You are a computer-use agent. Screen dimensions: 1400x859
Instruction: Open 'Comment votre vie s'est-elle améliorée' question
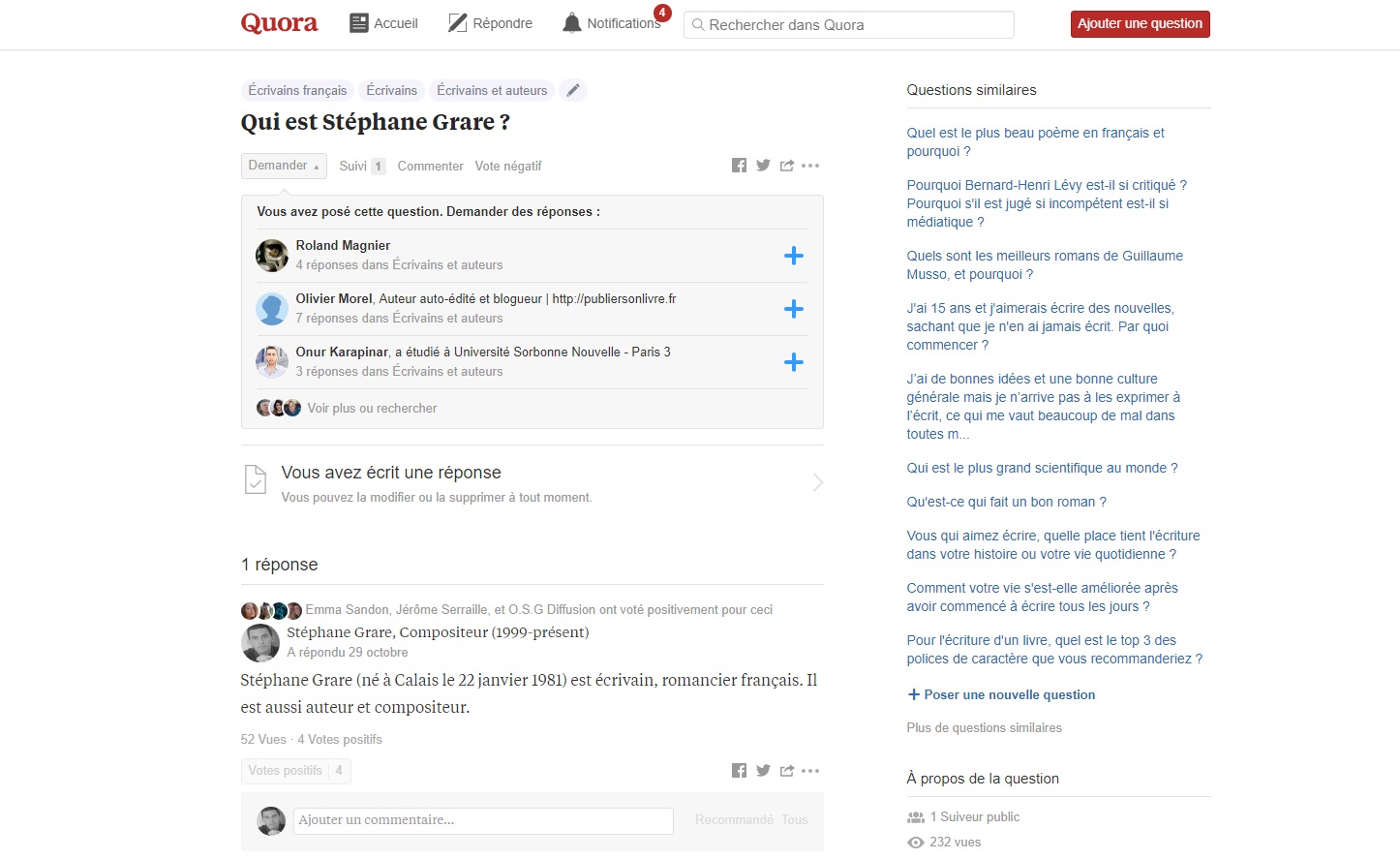coord(1042,598)
